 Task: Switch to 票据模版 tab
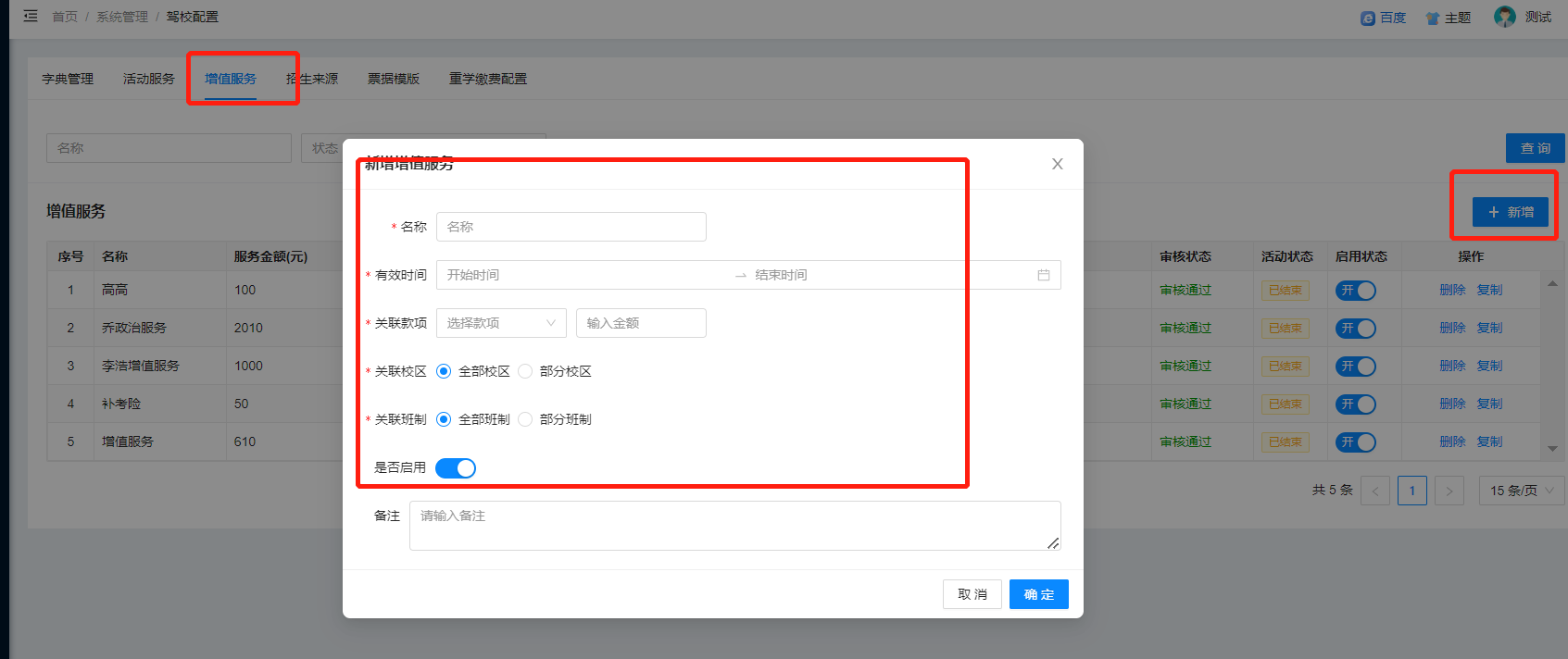pyautogui.click(x=394, y=79)
